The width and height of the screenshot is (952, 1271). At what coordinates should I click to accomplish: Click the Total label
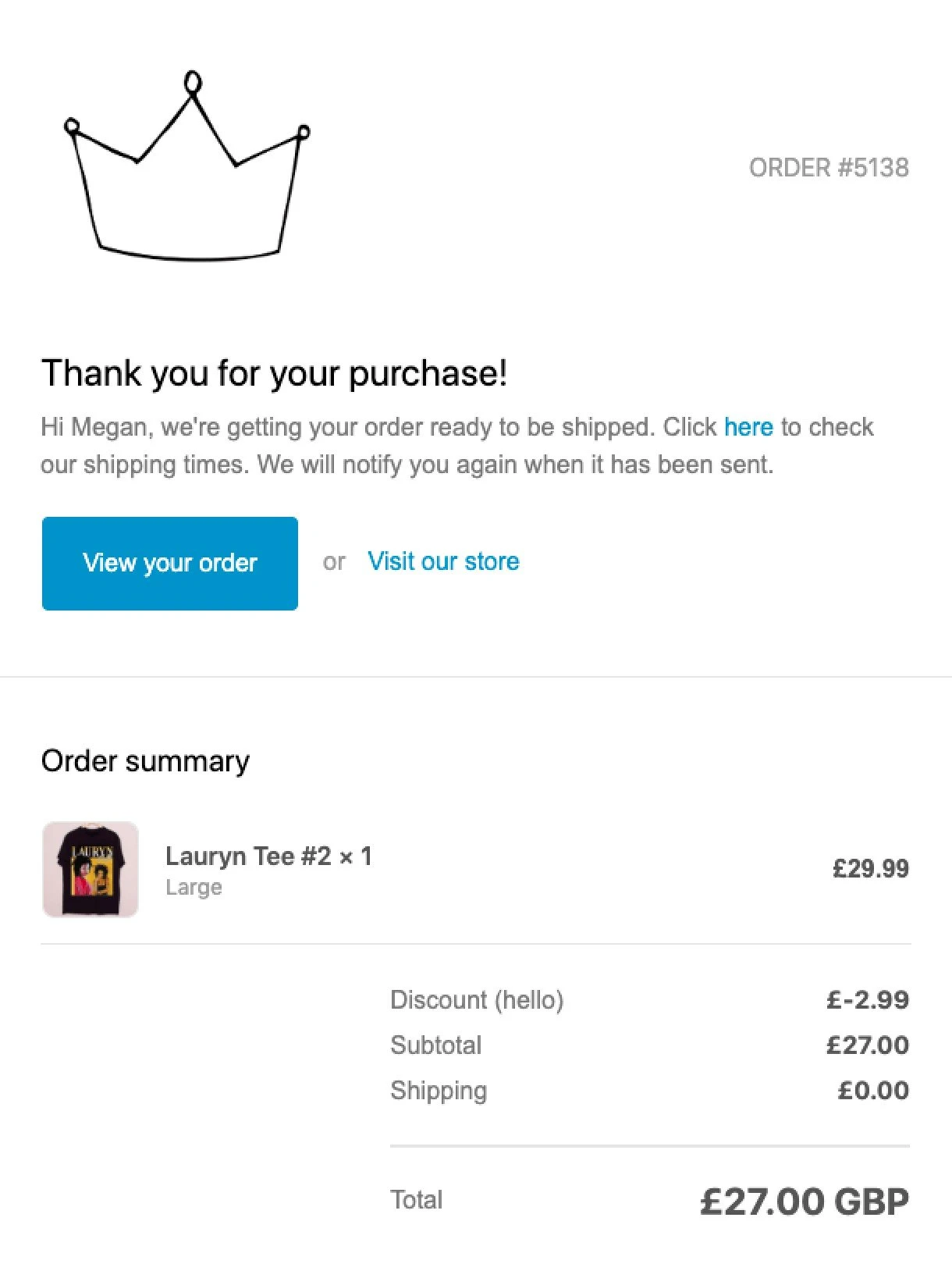(x=417, y=1200)
